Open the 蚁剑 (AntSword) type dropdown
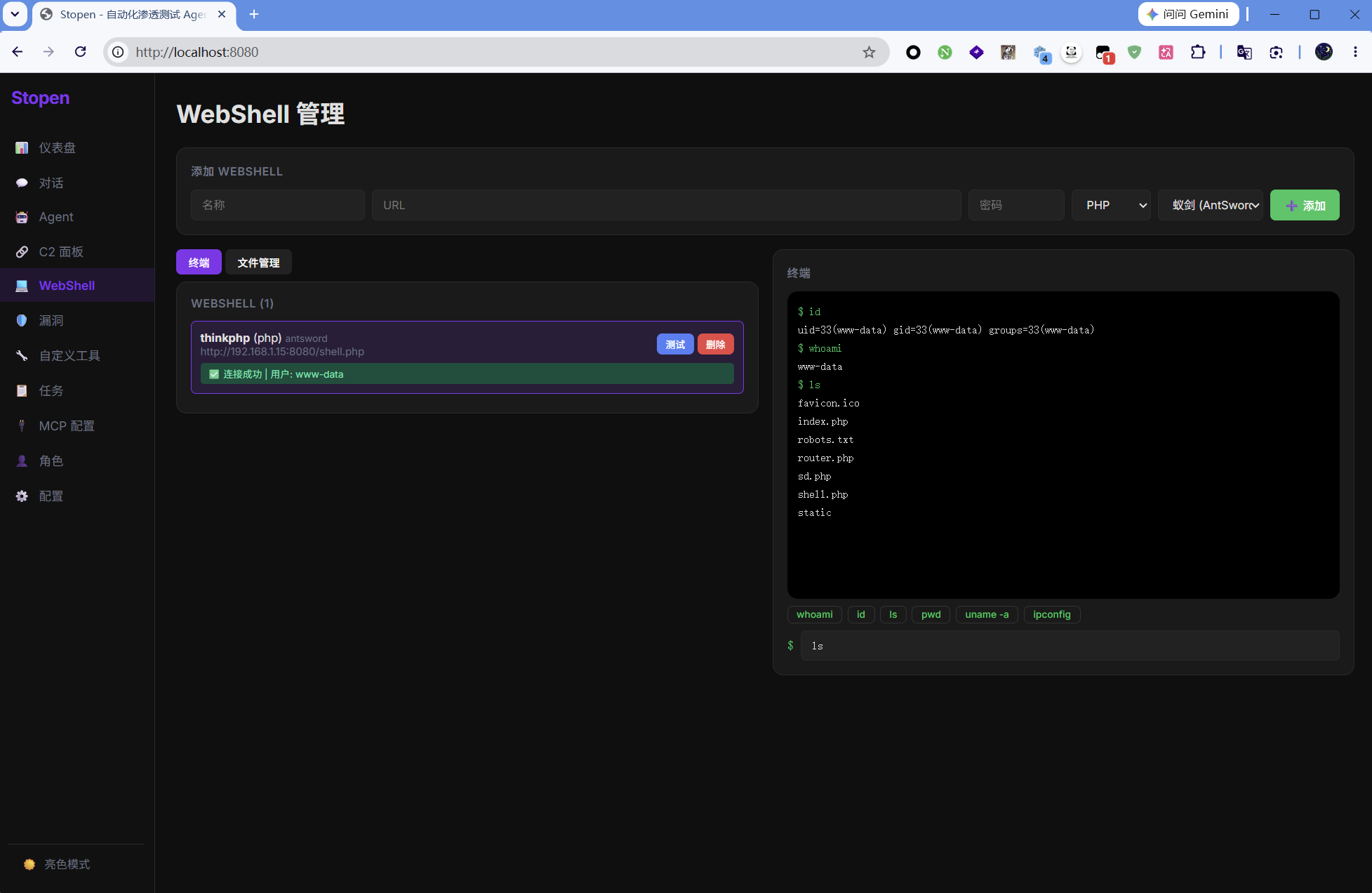Screen dimensions: 1372x893 coord(1211,205)
